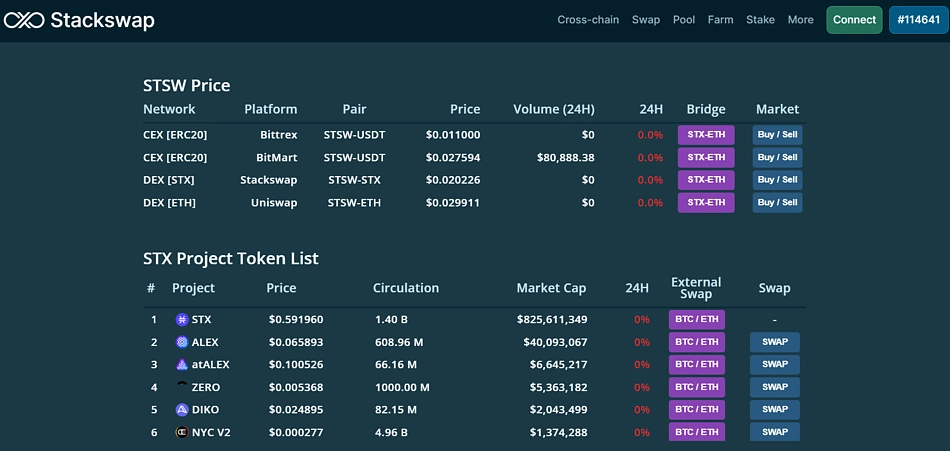Click the STX token icon
This screenshot has height=451, width=950.
coord(182,319)
